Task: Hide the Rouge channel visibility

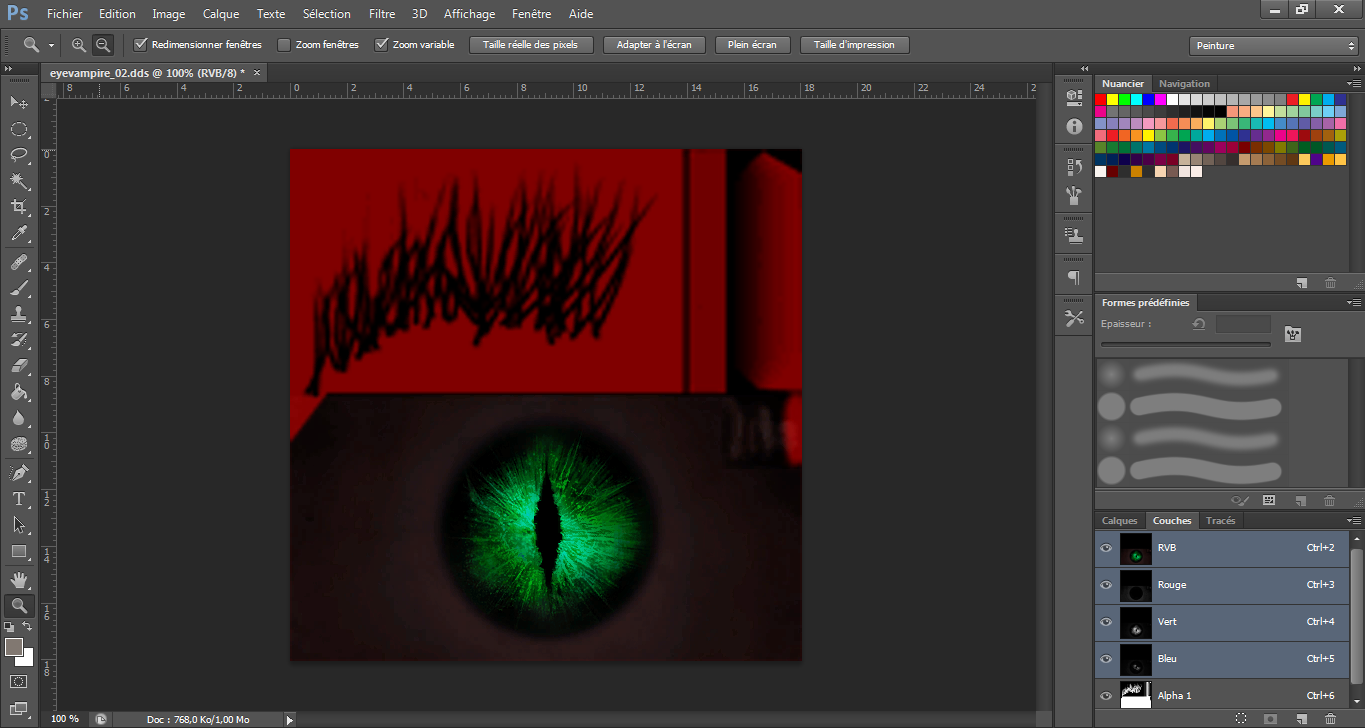Action: point(1105,585)
